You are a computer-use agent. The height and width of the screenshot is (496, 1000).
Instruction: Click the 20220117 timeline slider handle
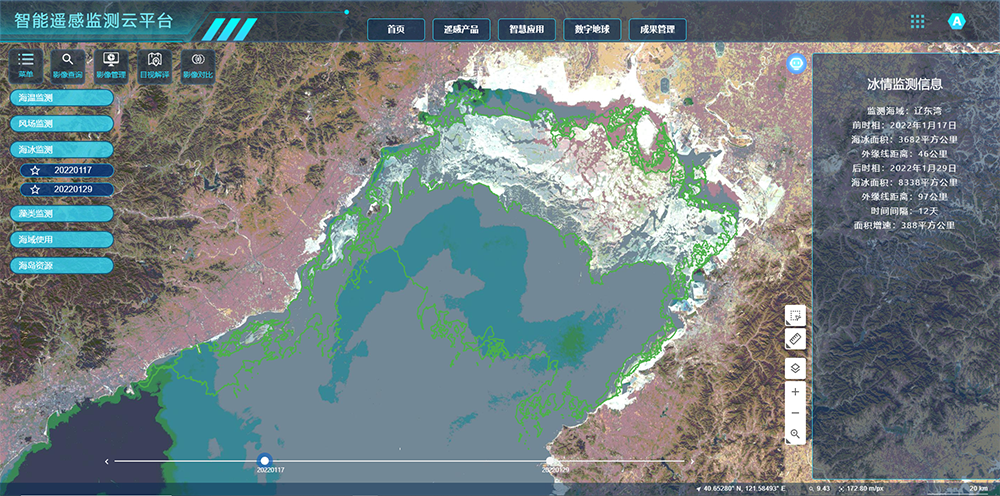pos(264,460)
